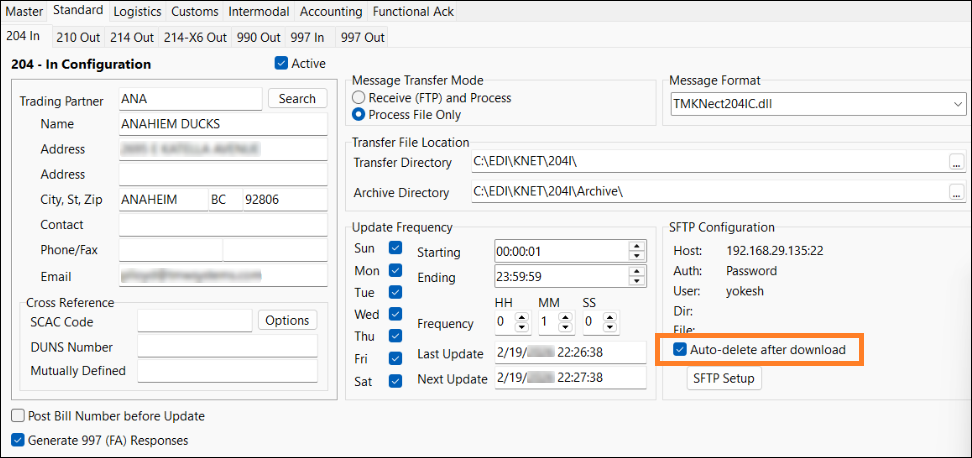The width and height of the screenshot is (972, 458).
Task: Select the 214 Out sub-tab
Action: pos(132,37)
